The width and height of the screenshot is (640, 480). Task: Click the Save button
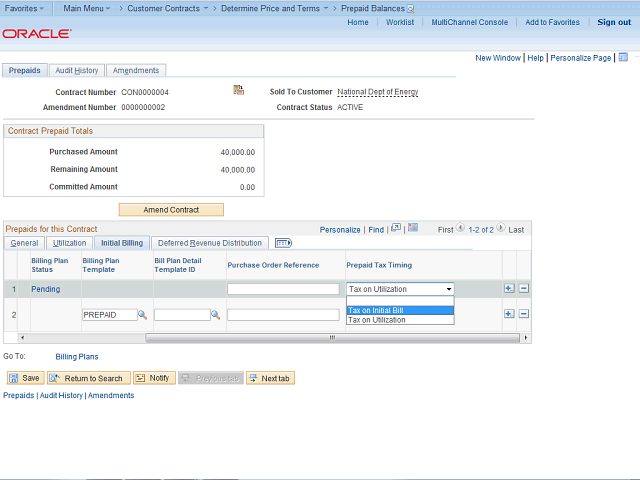point(24,378)
